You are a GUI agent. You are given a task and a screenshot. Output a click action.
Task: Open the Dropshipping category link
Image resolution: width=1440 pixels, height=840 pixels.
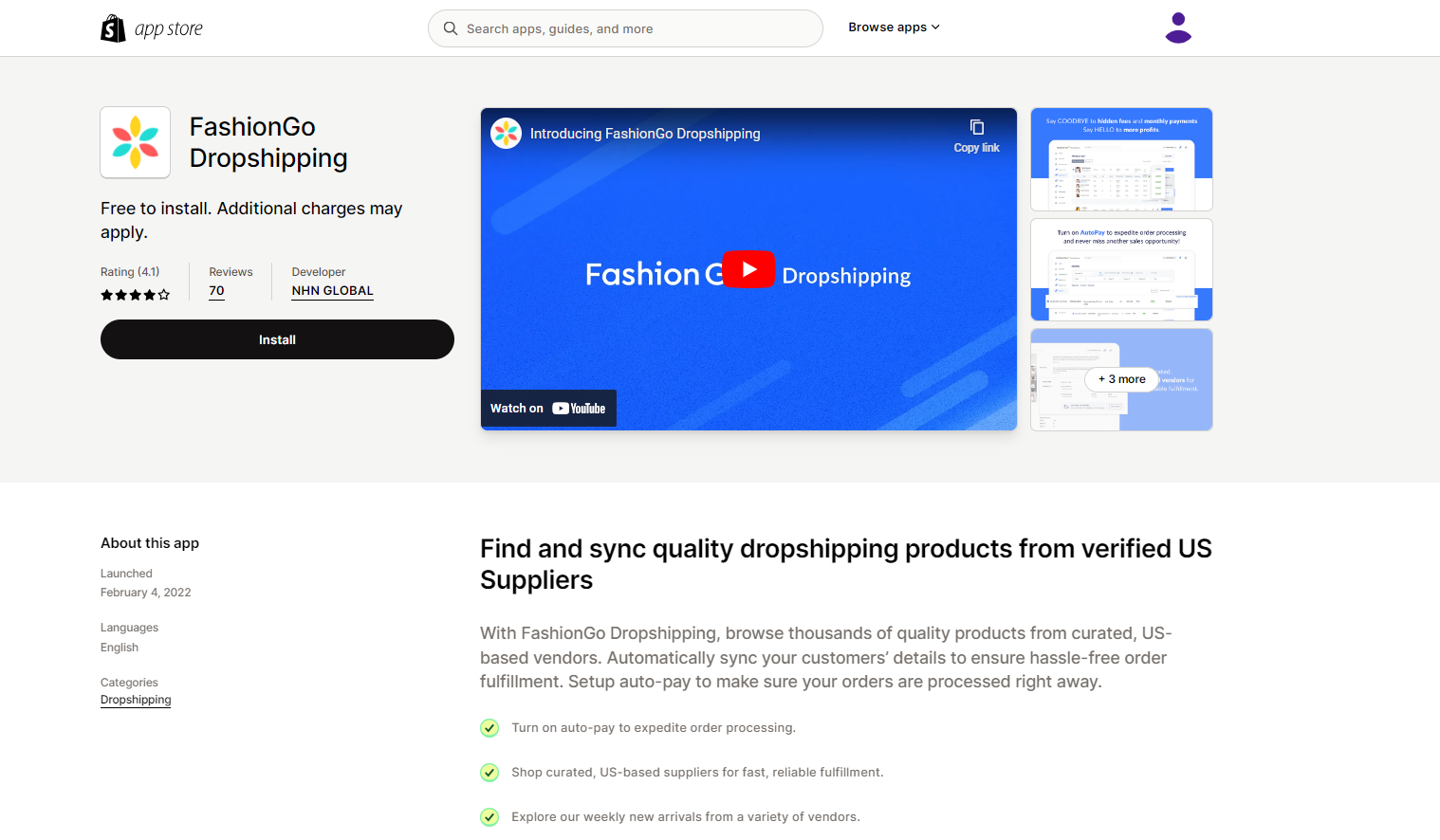tap(136, 700)
